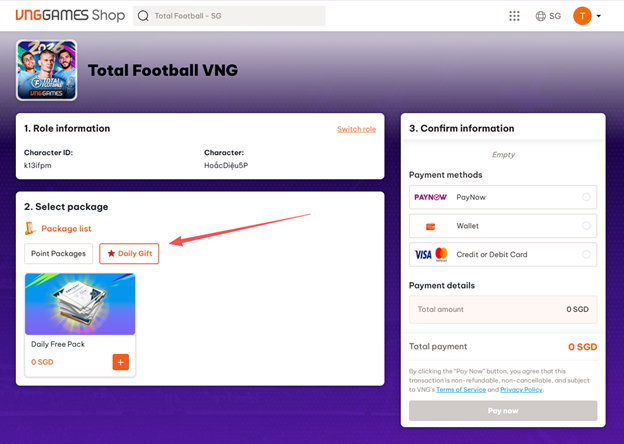
Task: Select PayNow payment radio button
Action: point(586,197)
